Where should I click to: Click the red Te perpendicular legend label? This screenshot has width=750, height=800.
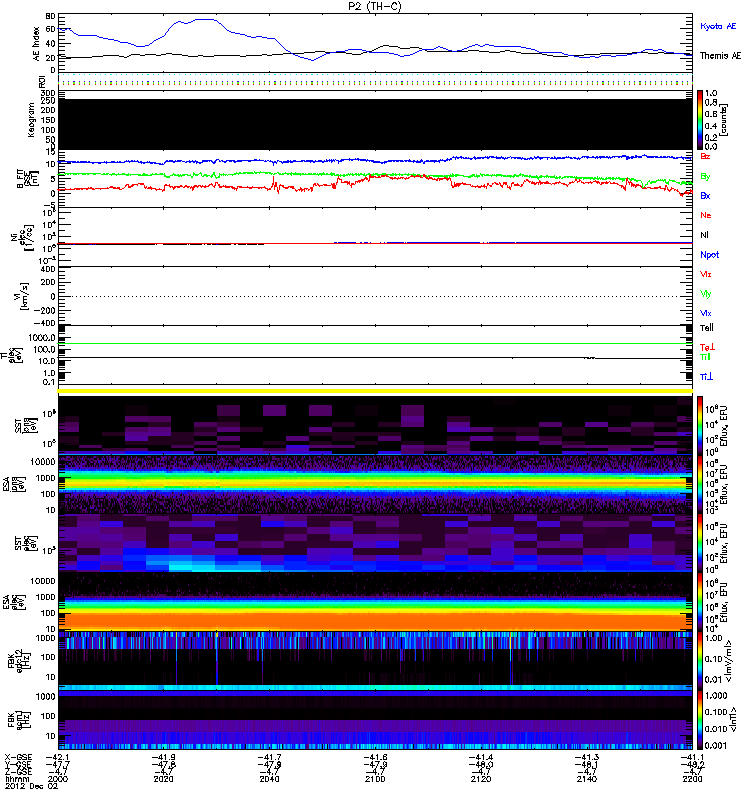pos(707,347)
